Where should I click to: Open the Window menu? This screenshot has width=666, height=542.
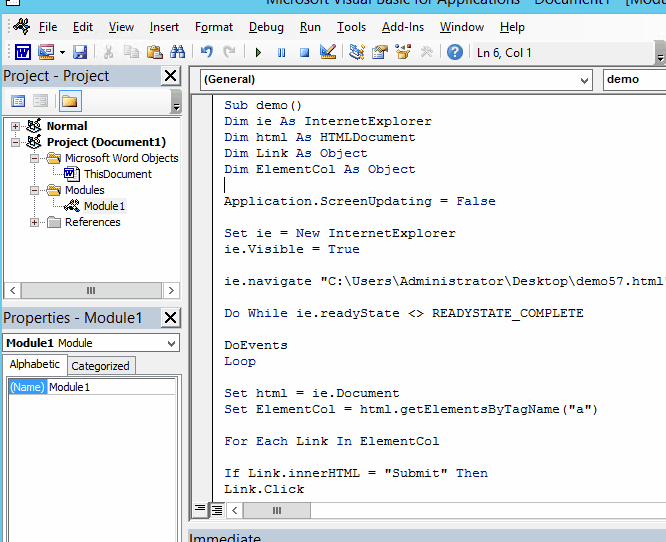pyautogui.click(x=462, y=27)
